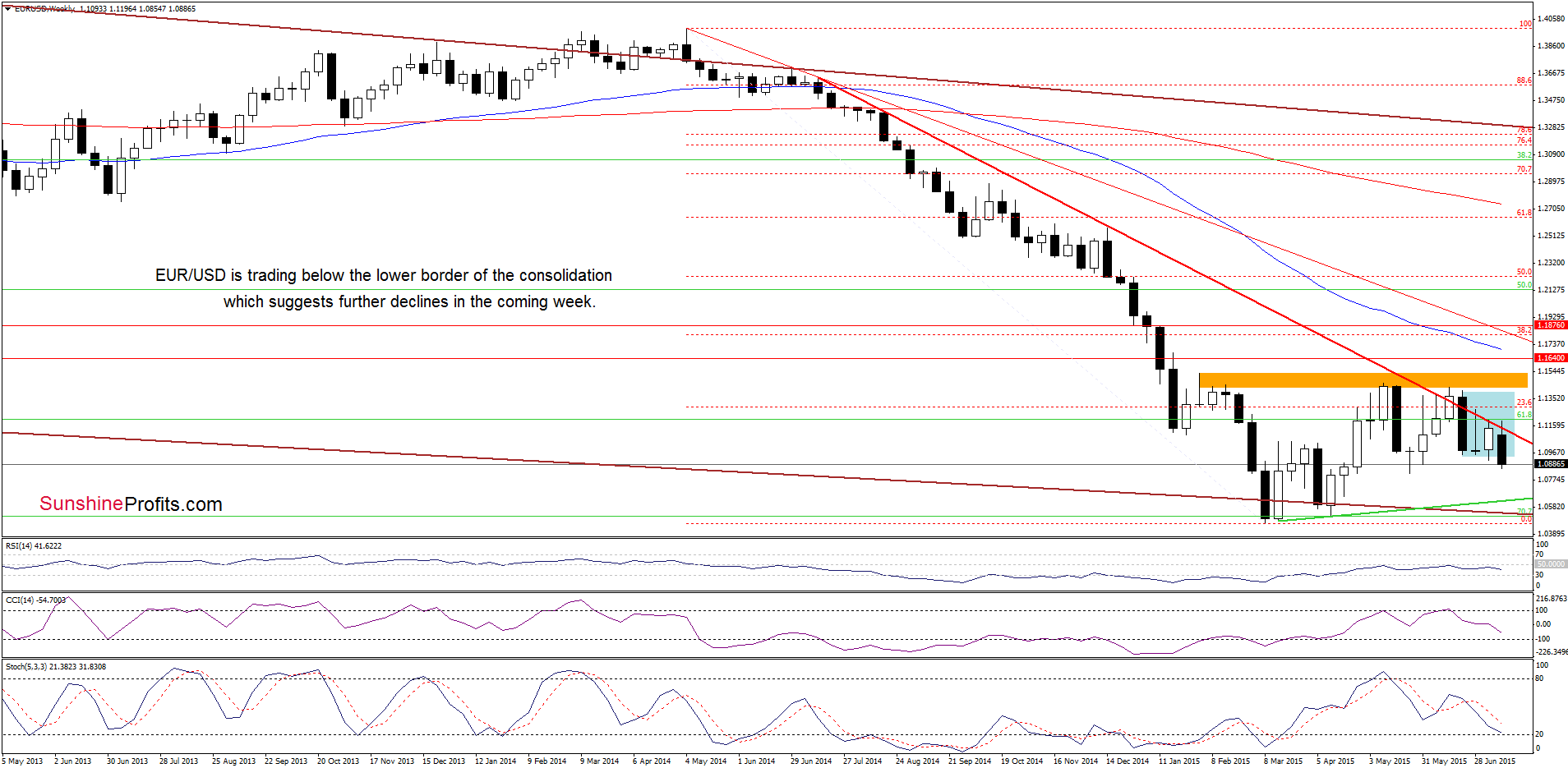
Task: Click the 25 Aug 2013 date label
Action: coord(233,761)
